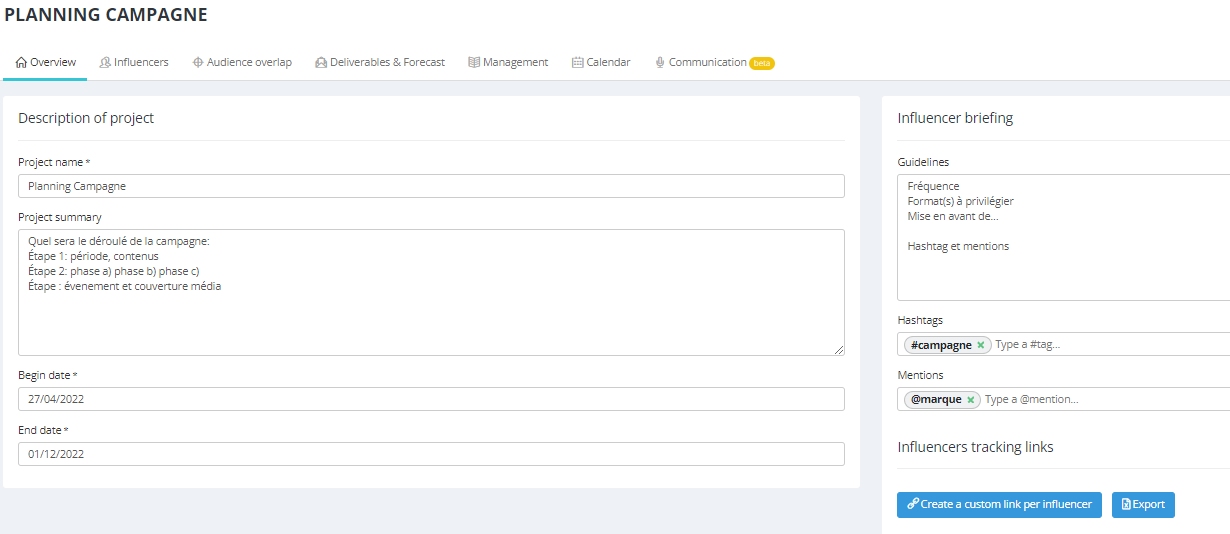Image resolution: width=1230 pixels, height=534 pixels.
Task: Click into the Project summary text area
Action: tap(431, 310)
